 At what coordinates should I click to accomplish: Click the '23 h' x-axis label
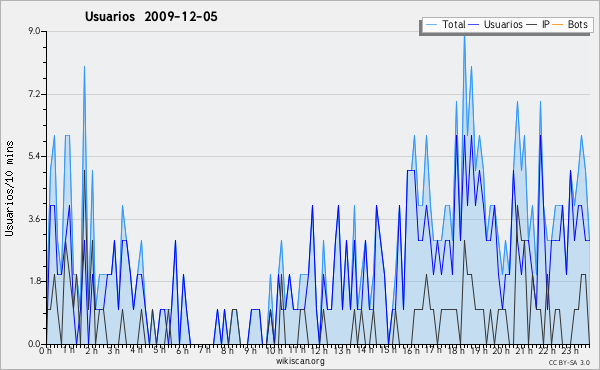(569, 350)
